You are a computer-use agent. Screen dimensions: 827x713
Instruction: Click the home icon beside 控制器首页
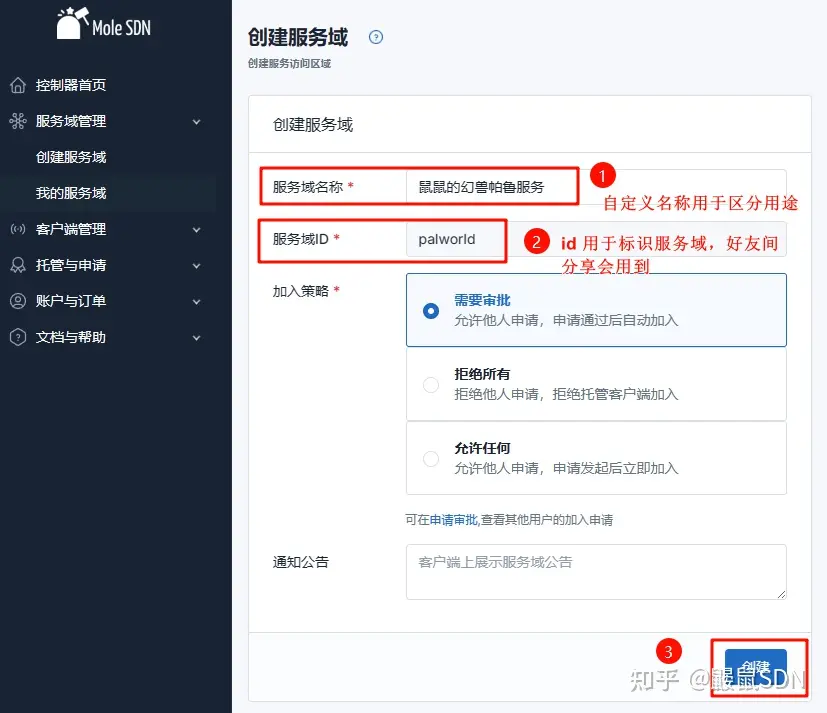pos(18,85)
